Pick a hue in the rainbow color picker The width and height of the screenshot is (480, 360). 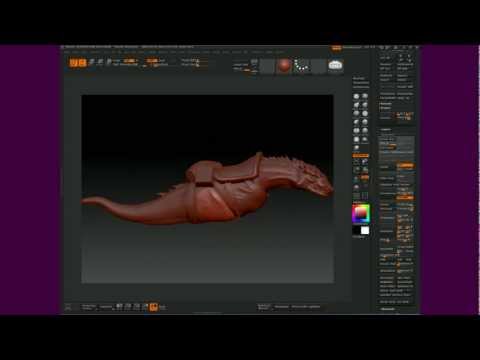pos(361,214)
